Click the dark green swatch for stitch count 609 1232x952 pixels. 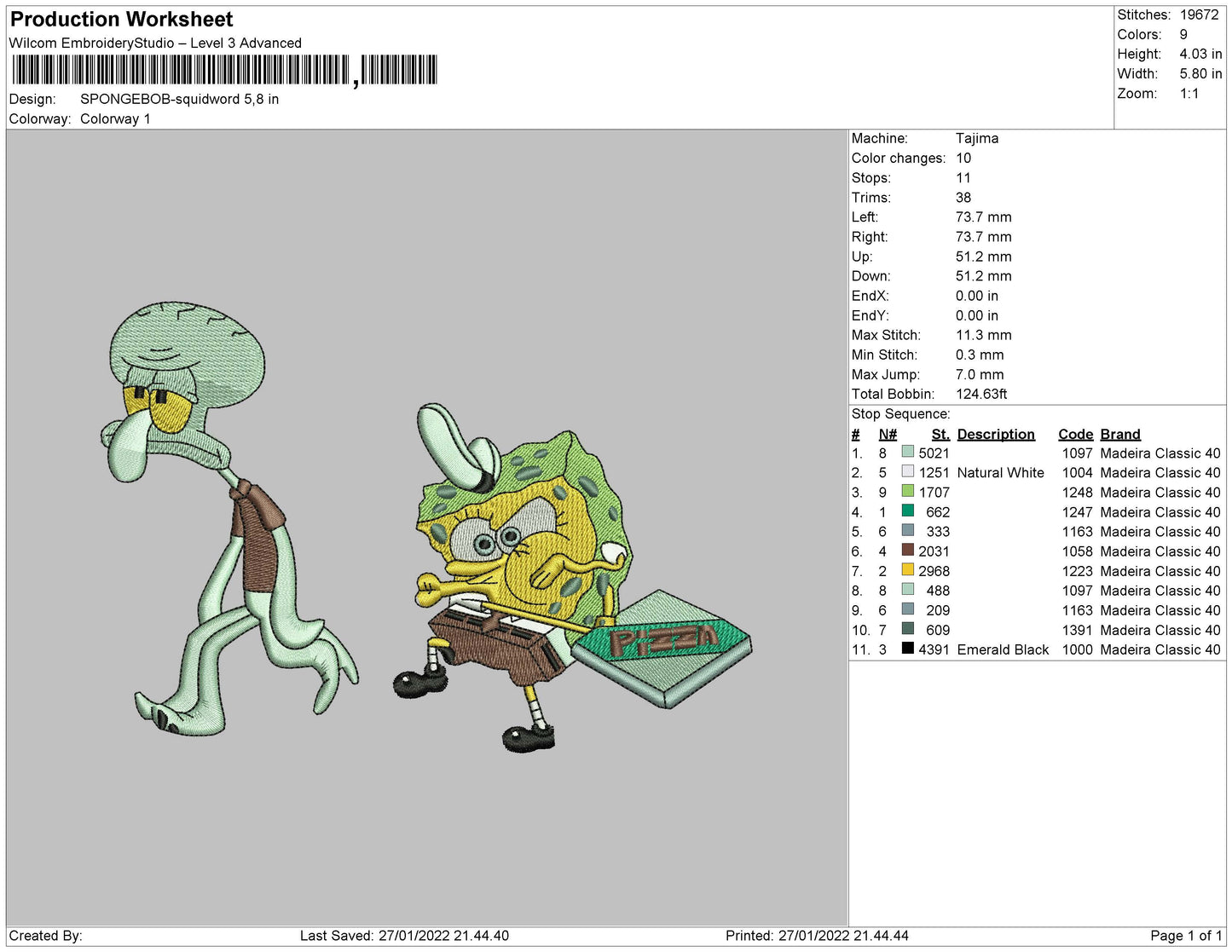tap(907, 628)
